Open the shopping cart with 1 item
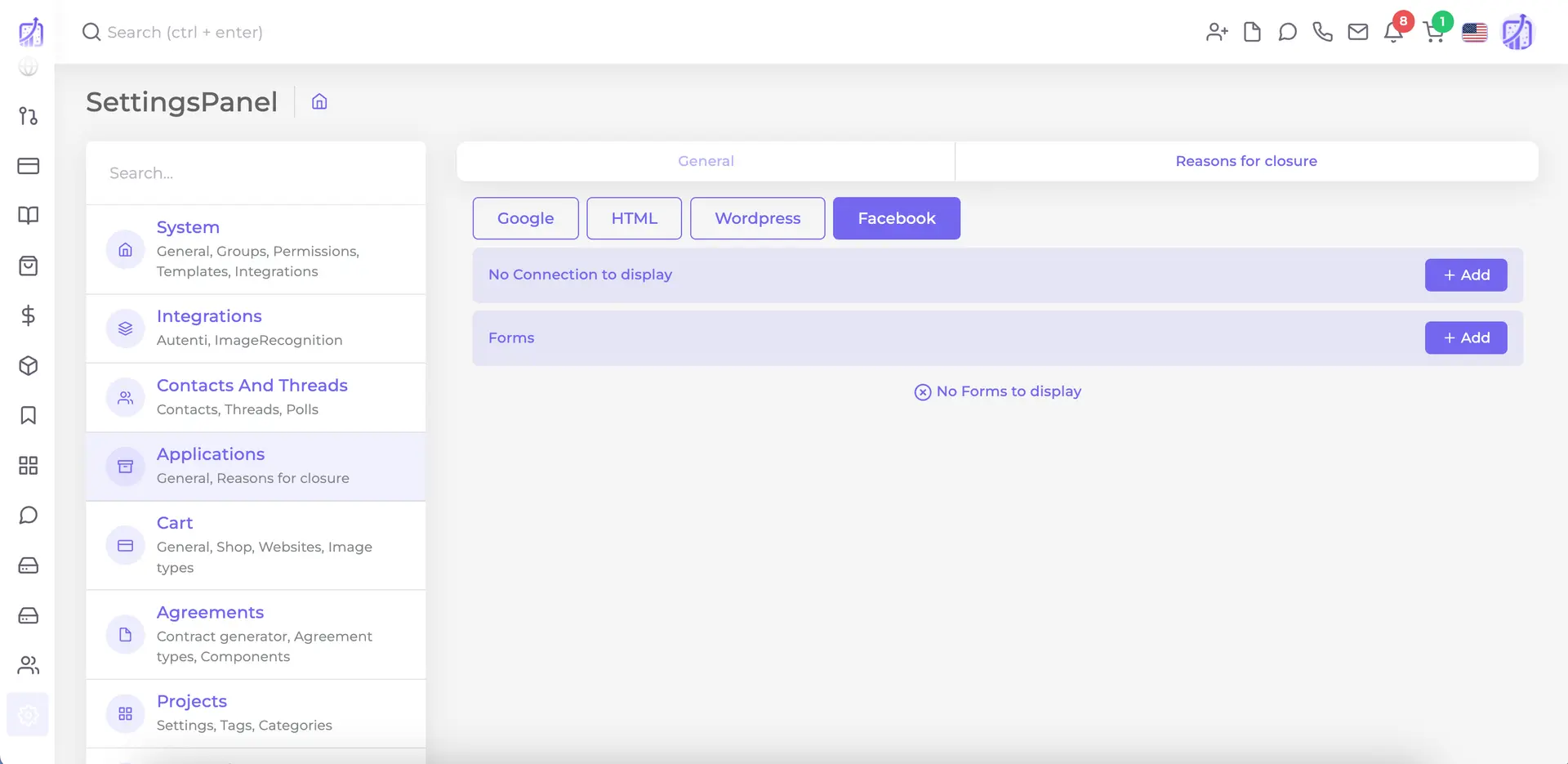This screenshot has width=1568, height=764. tap(1435, 32)
